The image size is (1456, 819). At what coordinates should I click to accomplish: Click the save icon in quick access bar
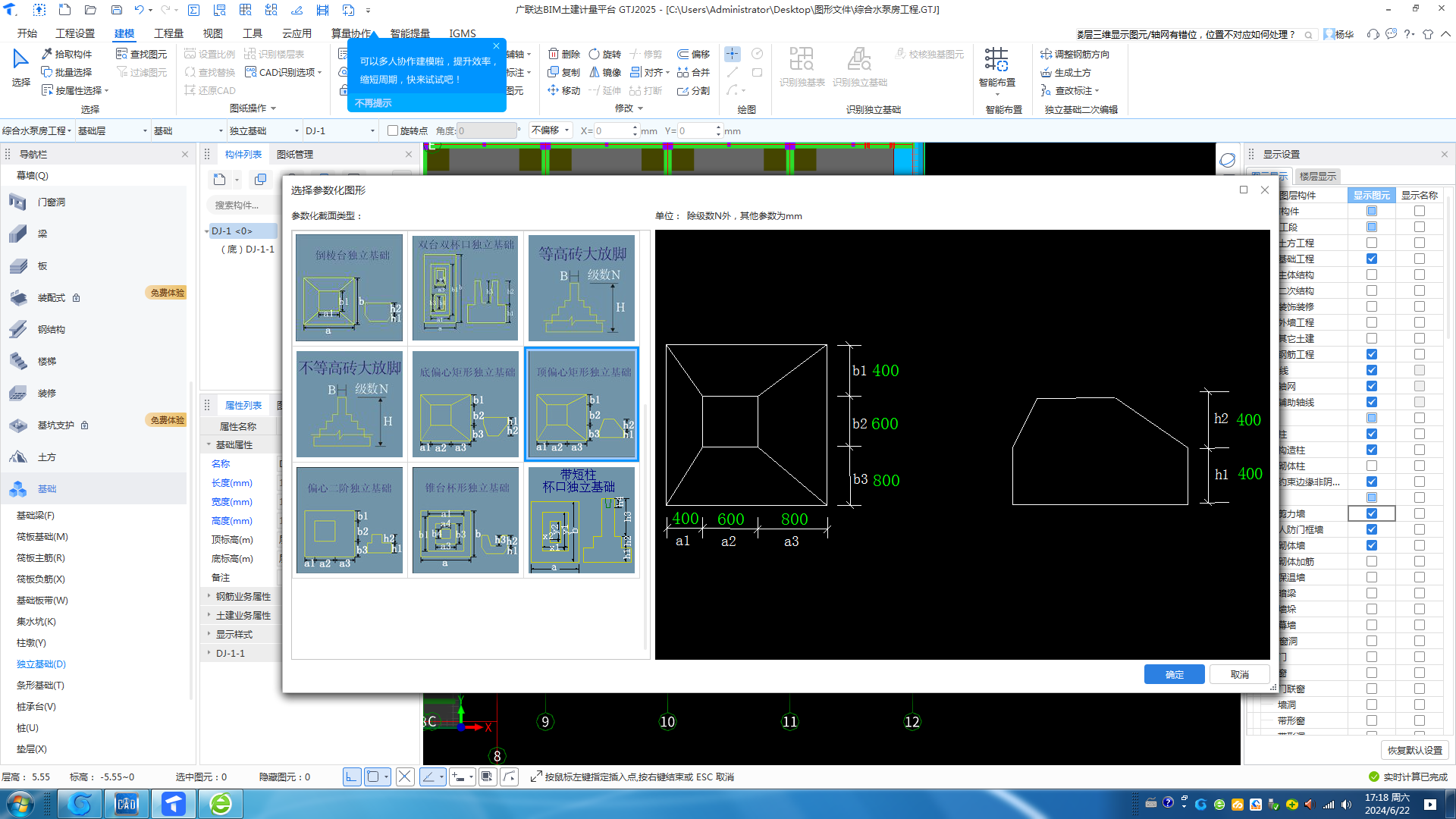pyautogui.click(x=116, y=10)
